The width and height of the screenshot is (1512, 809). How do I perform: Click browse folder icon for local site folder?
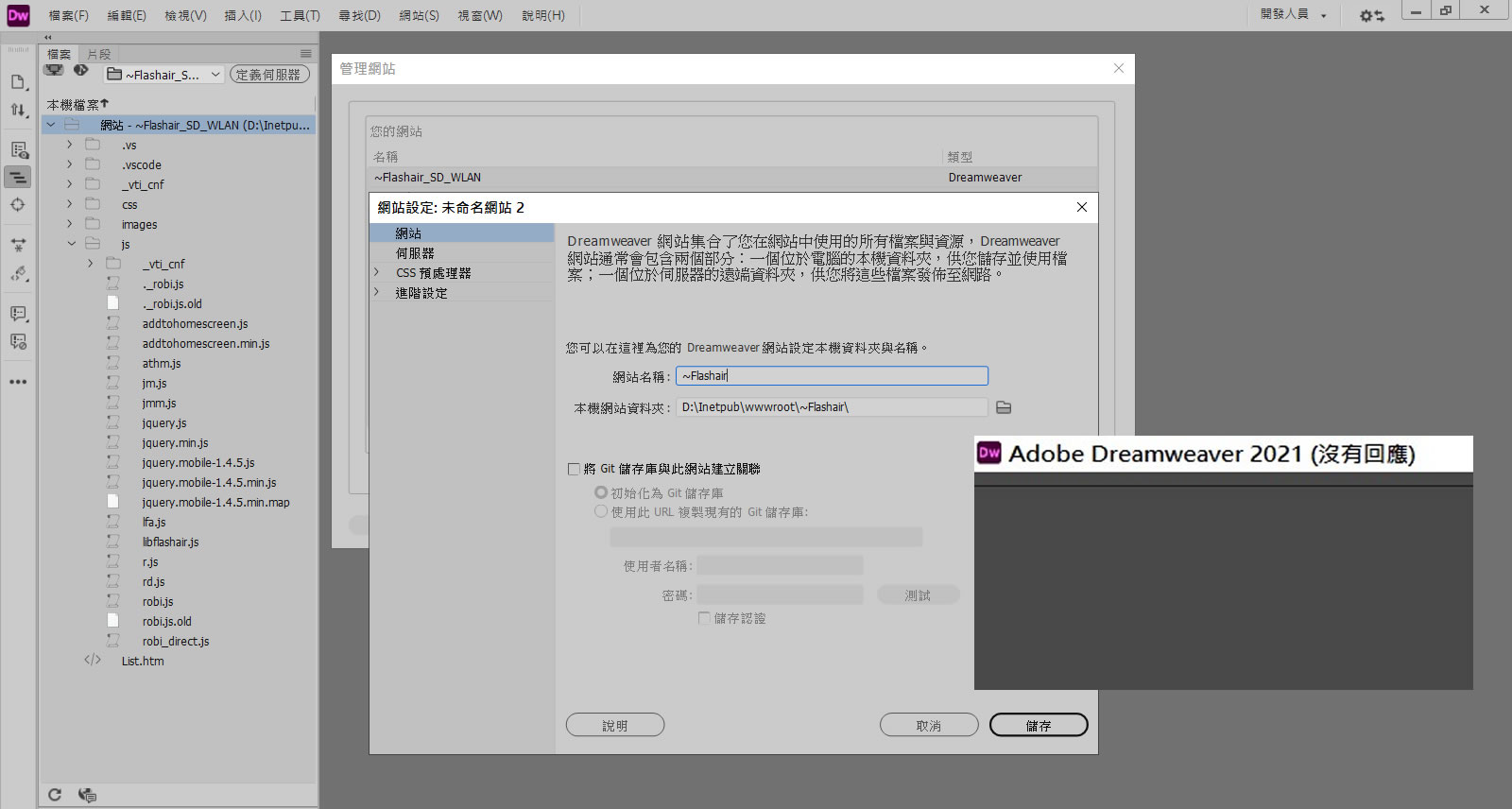pyautogui.click(x=1004, y=407)
